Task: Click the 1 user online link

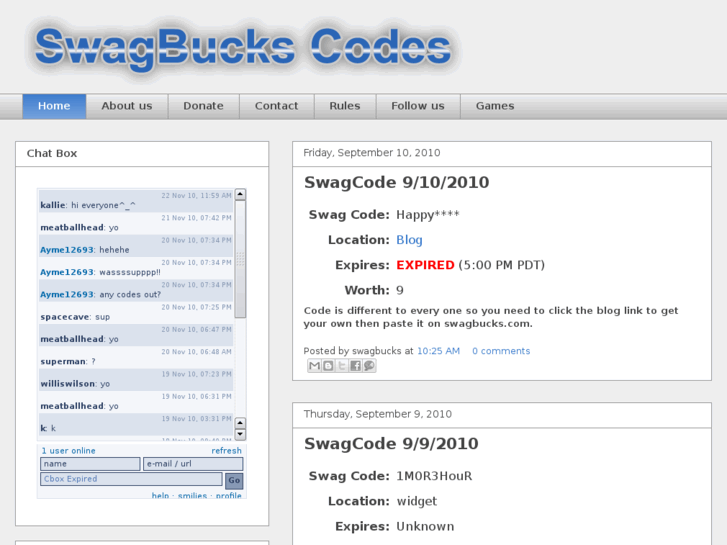Action: [x=68, y=451]
